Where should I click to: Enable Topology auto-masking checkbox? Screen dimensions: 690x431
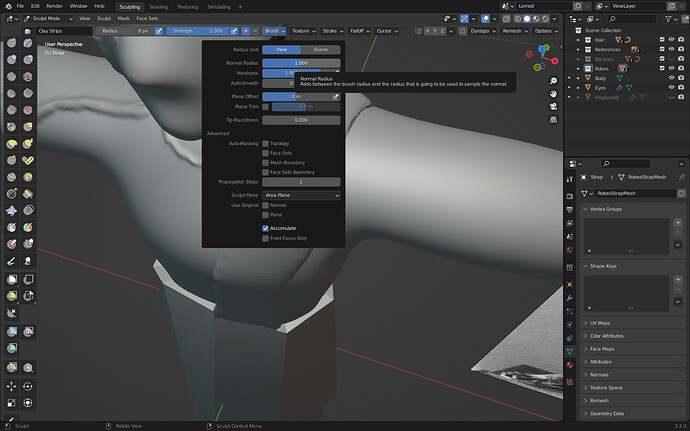click(x=265, y=144)
